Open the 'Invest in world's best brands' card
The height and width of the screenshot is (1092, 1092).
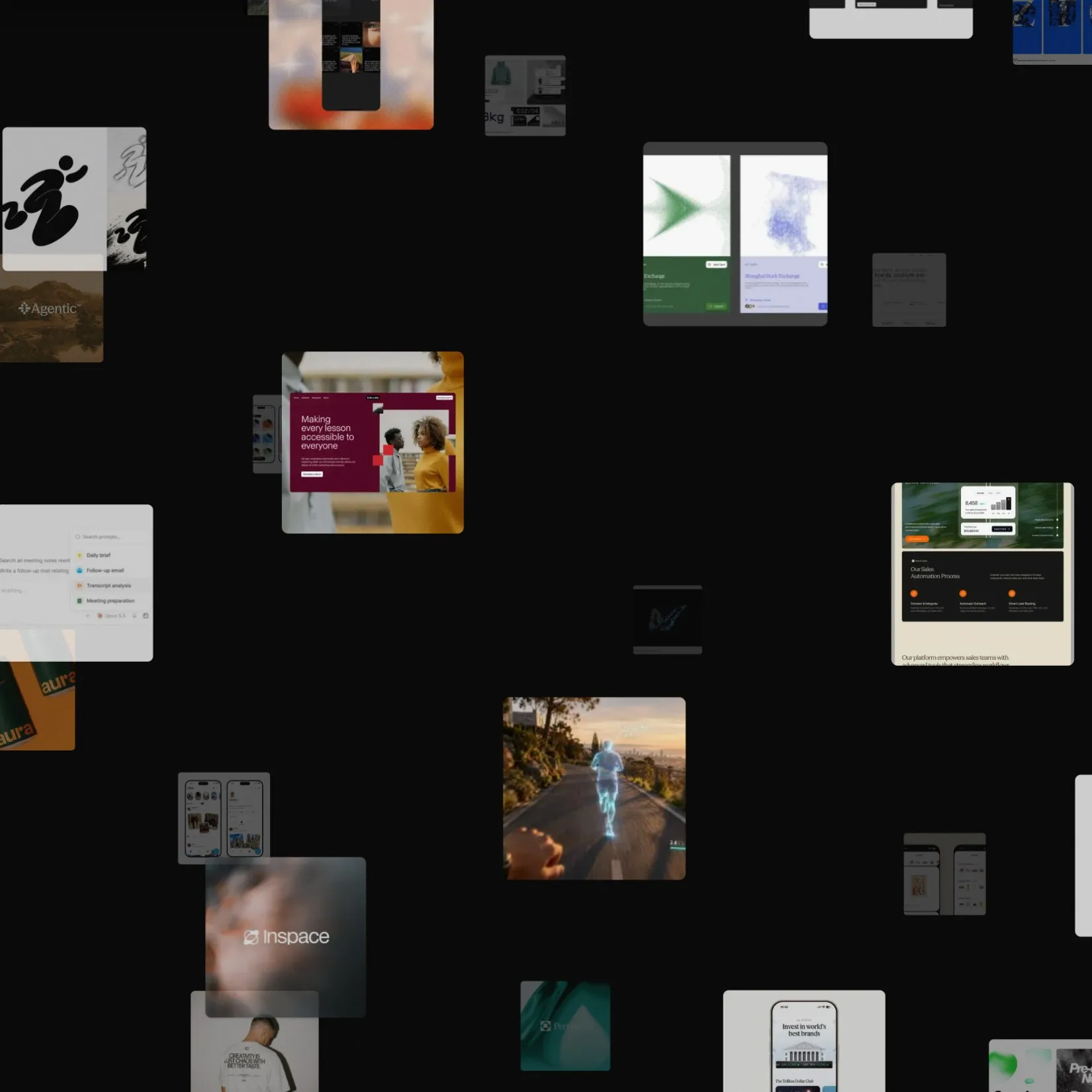[804, 1041]
